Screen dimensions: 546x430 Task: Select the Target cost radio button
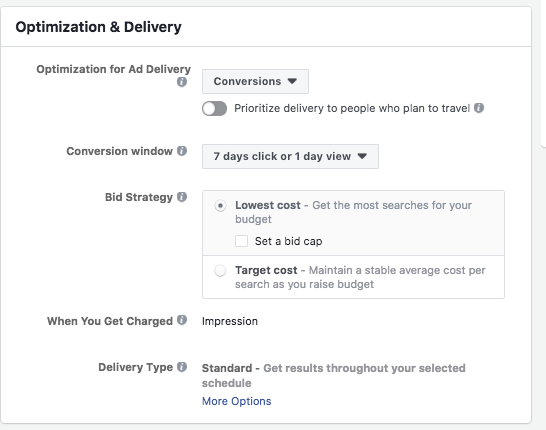(x=220, y=271)
